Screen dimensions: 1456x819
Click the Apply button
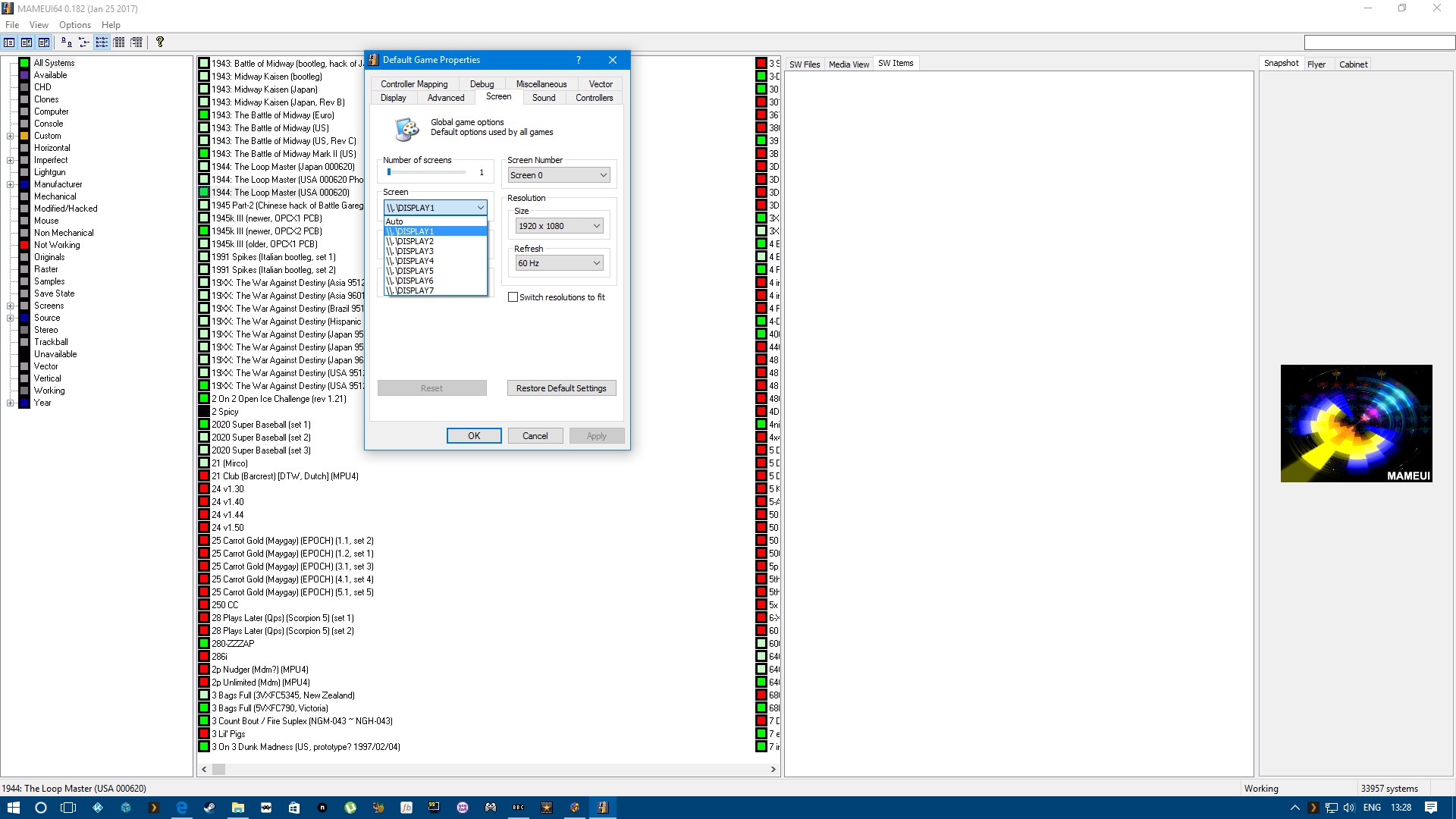(597, 436)
